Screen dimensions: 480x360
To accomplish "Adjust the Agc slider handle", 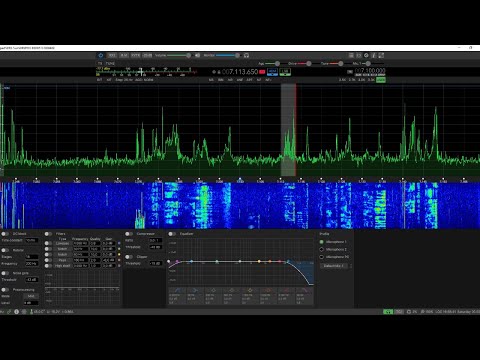I will point(277,63).
